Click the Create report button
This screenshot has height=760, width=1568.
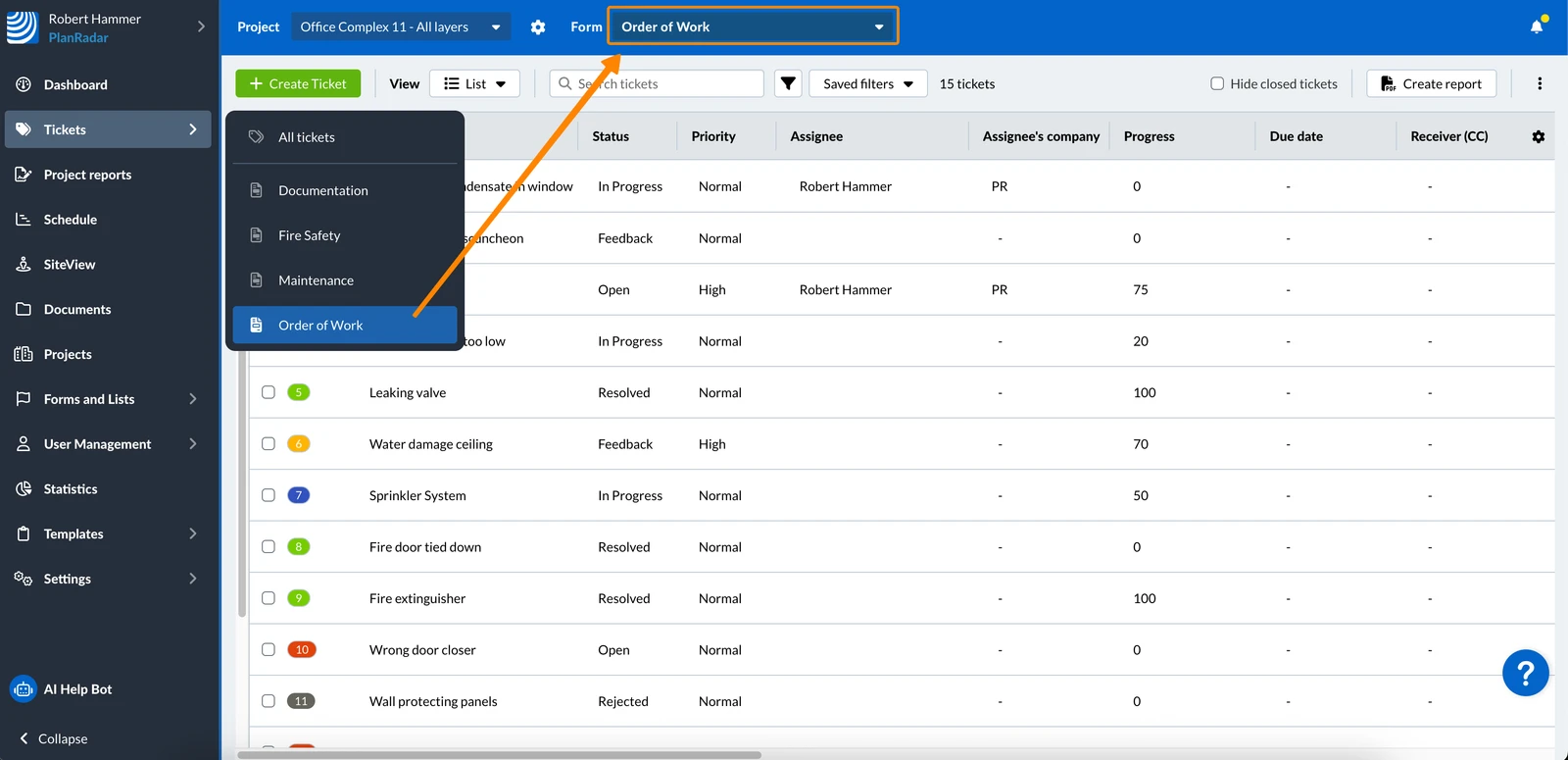tap(1431, 83)
